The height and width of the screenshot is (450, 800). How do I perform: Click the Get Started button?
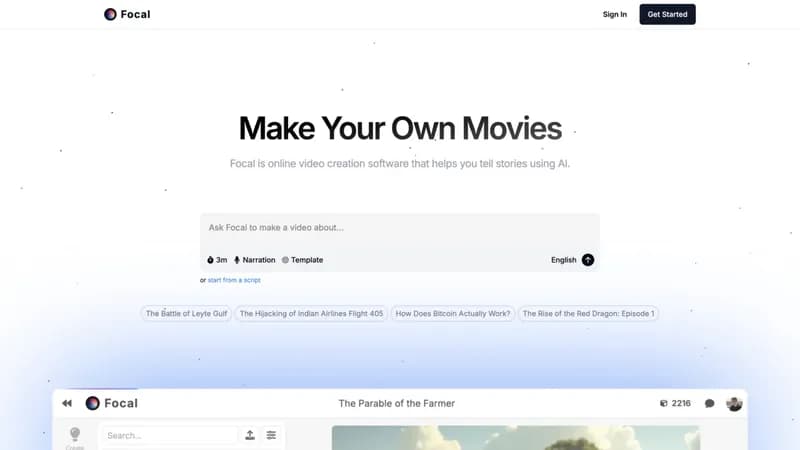pyautogui.click(x=667, y=14)
